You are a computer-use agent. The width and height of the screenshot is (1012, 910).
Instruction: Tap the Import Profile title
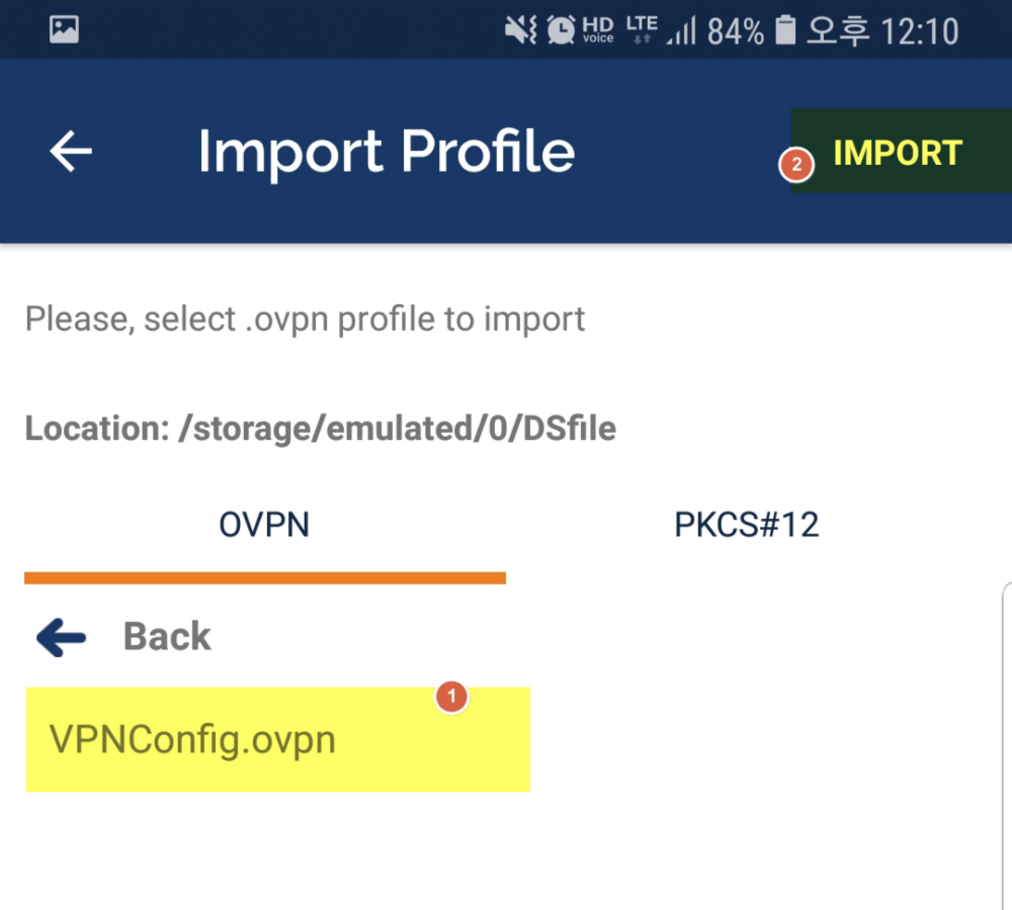point(386,152)
